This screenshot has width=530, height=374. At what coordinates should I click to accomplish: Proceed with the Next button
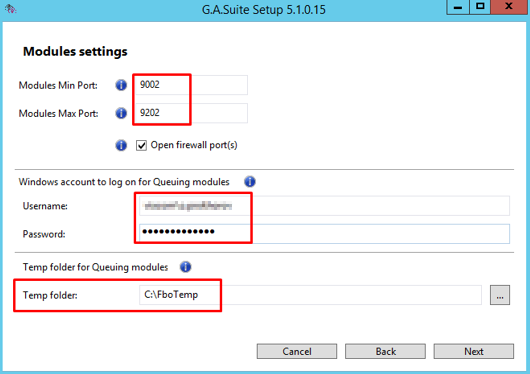point(474,351)
